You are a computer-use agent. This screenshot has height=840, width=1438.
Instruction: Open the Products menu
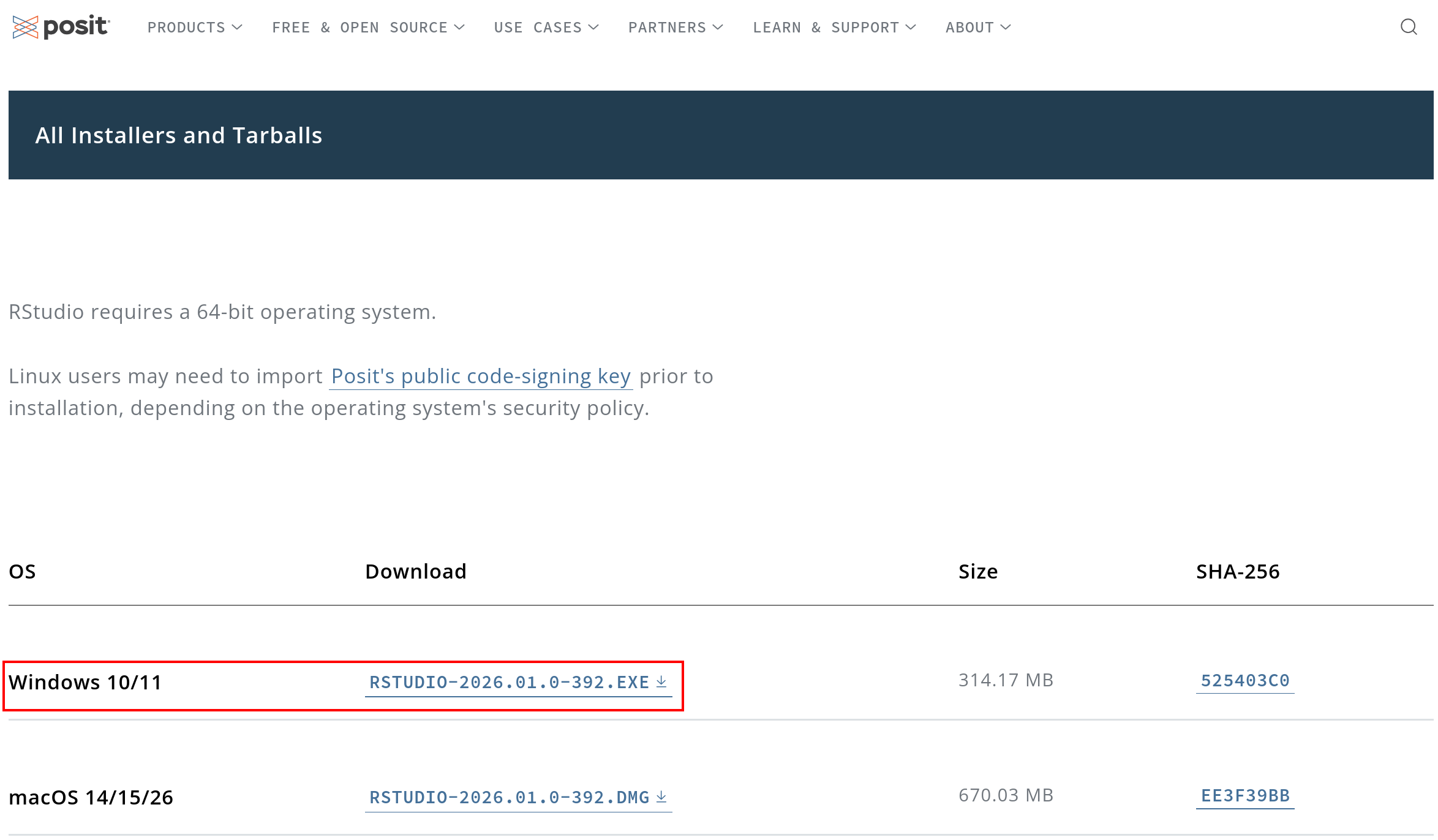point(186,28)
